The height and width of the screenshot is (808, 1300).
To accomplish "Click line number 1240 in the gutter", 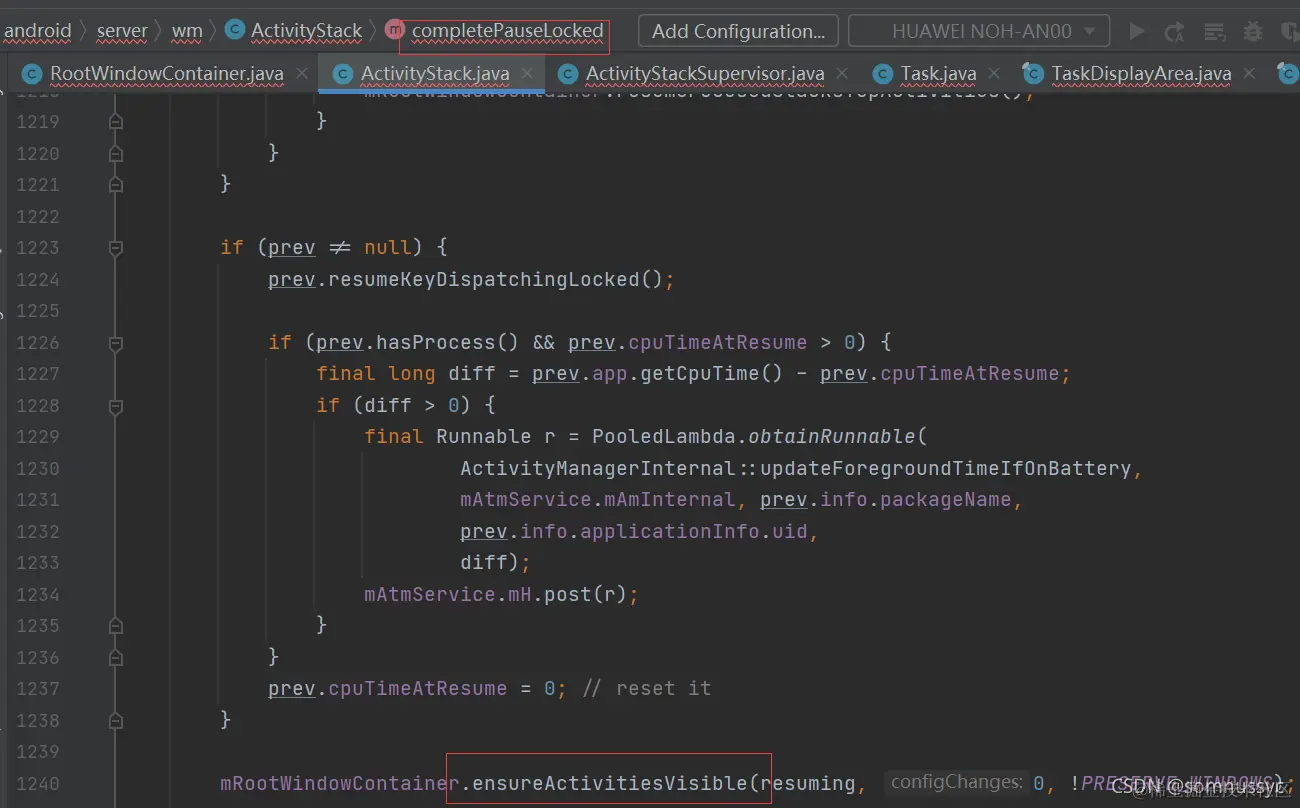I will coord(37,783).
